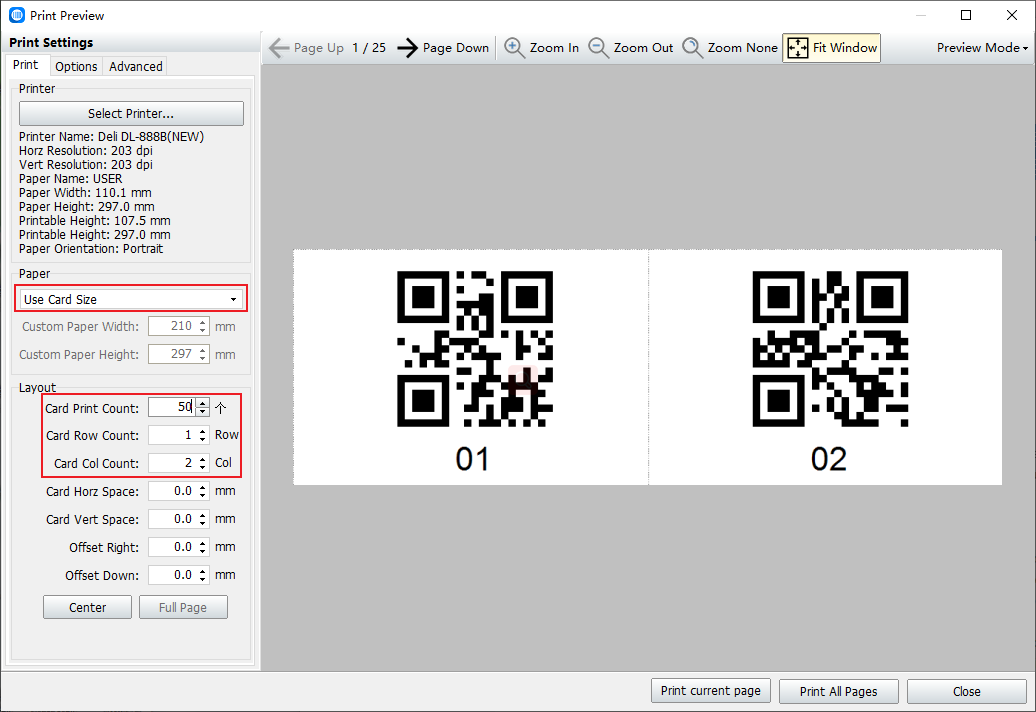Select the QR code card labeled 01
Screen dimensions: 1036x712
471,367
